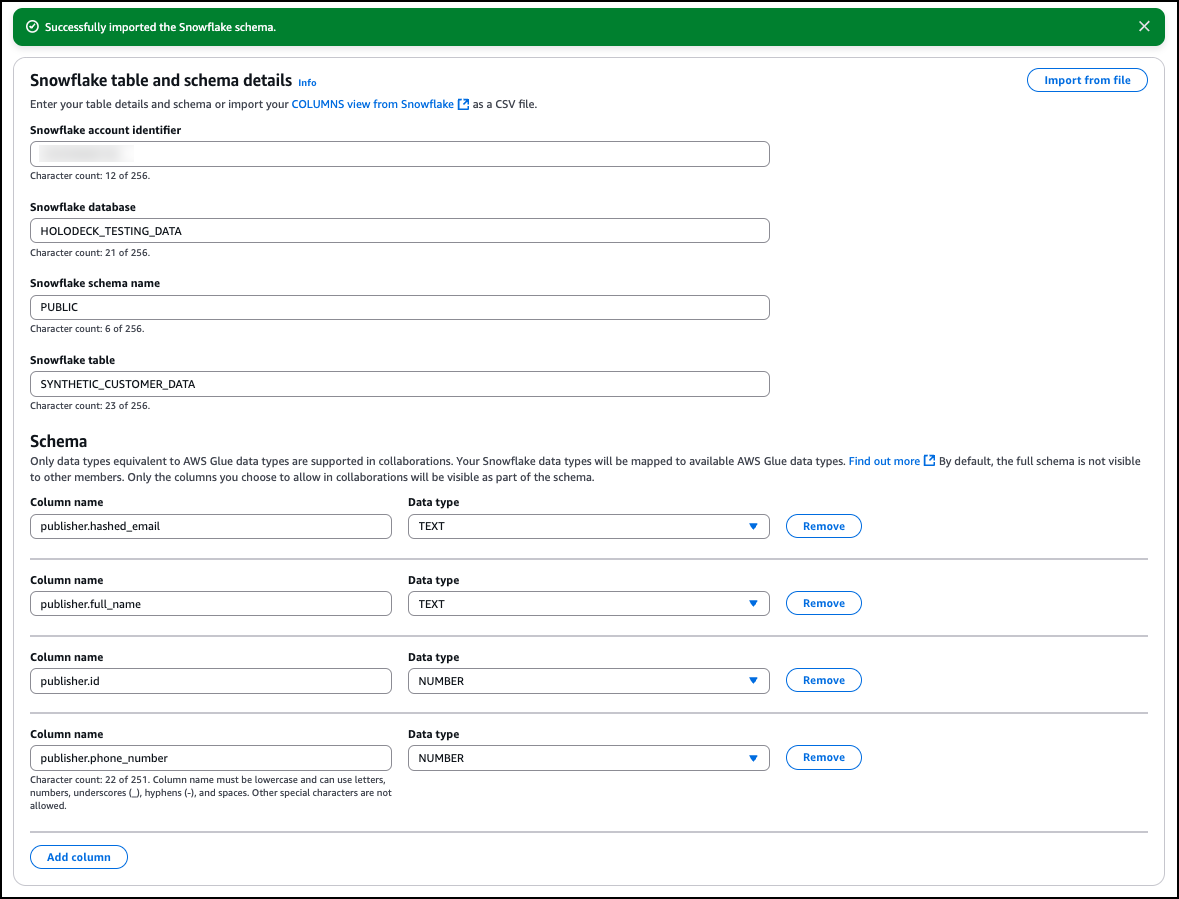This screenshot has height=899, width=1179.
Task: Open data type dropdown for publisher.id
Action: point(588,681)
